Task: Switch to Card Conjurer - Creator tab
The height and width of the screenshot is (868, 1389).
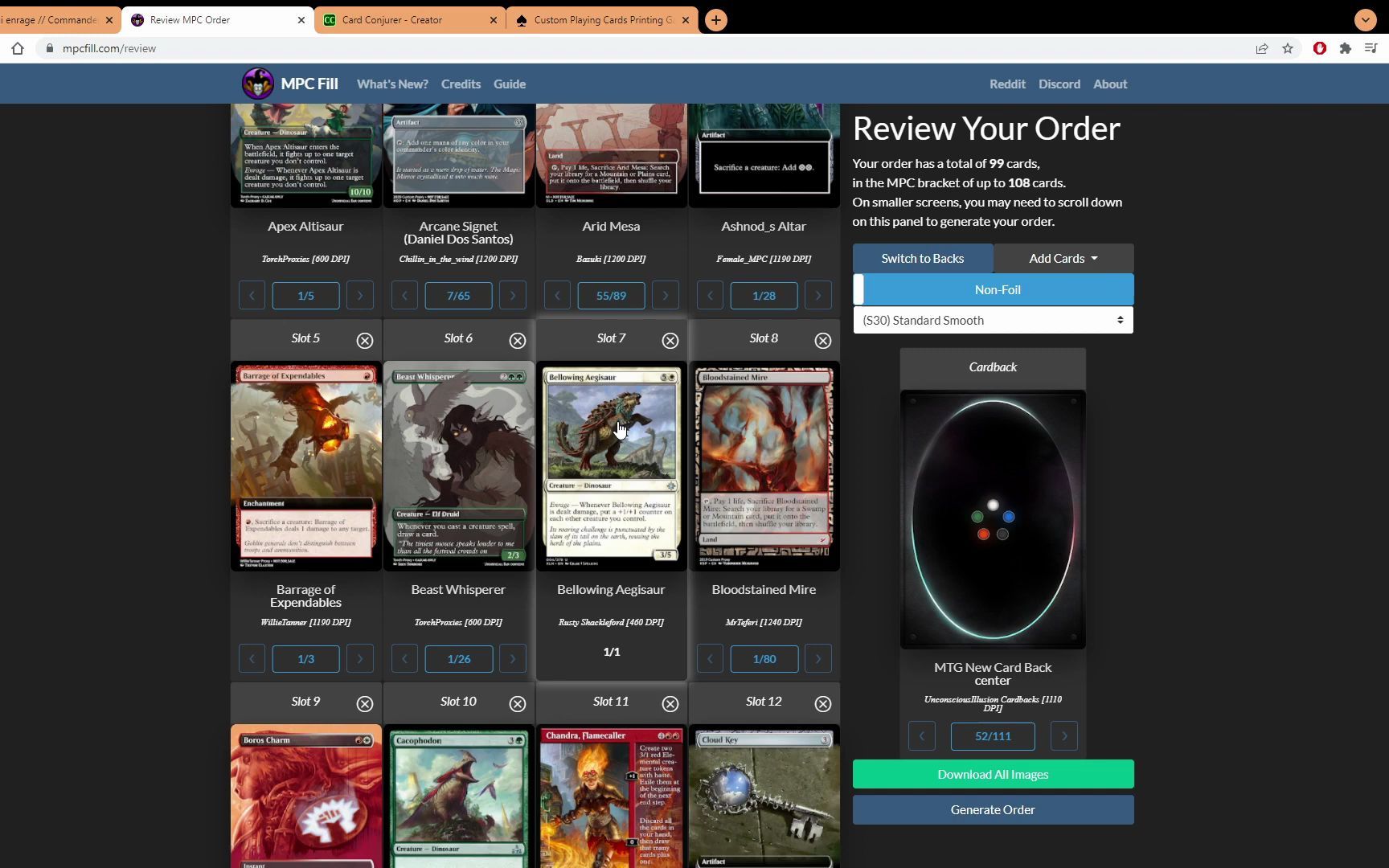Action: click(410, 20)
